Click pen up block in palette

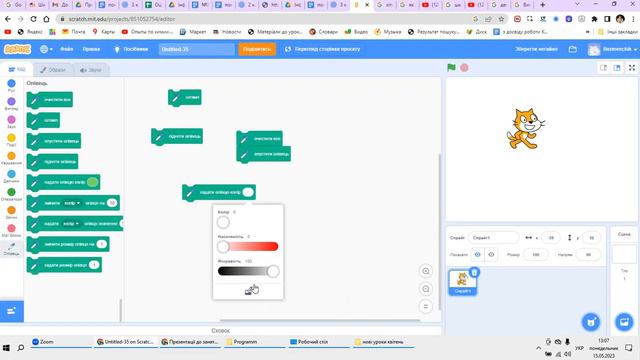click(52, 162)
